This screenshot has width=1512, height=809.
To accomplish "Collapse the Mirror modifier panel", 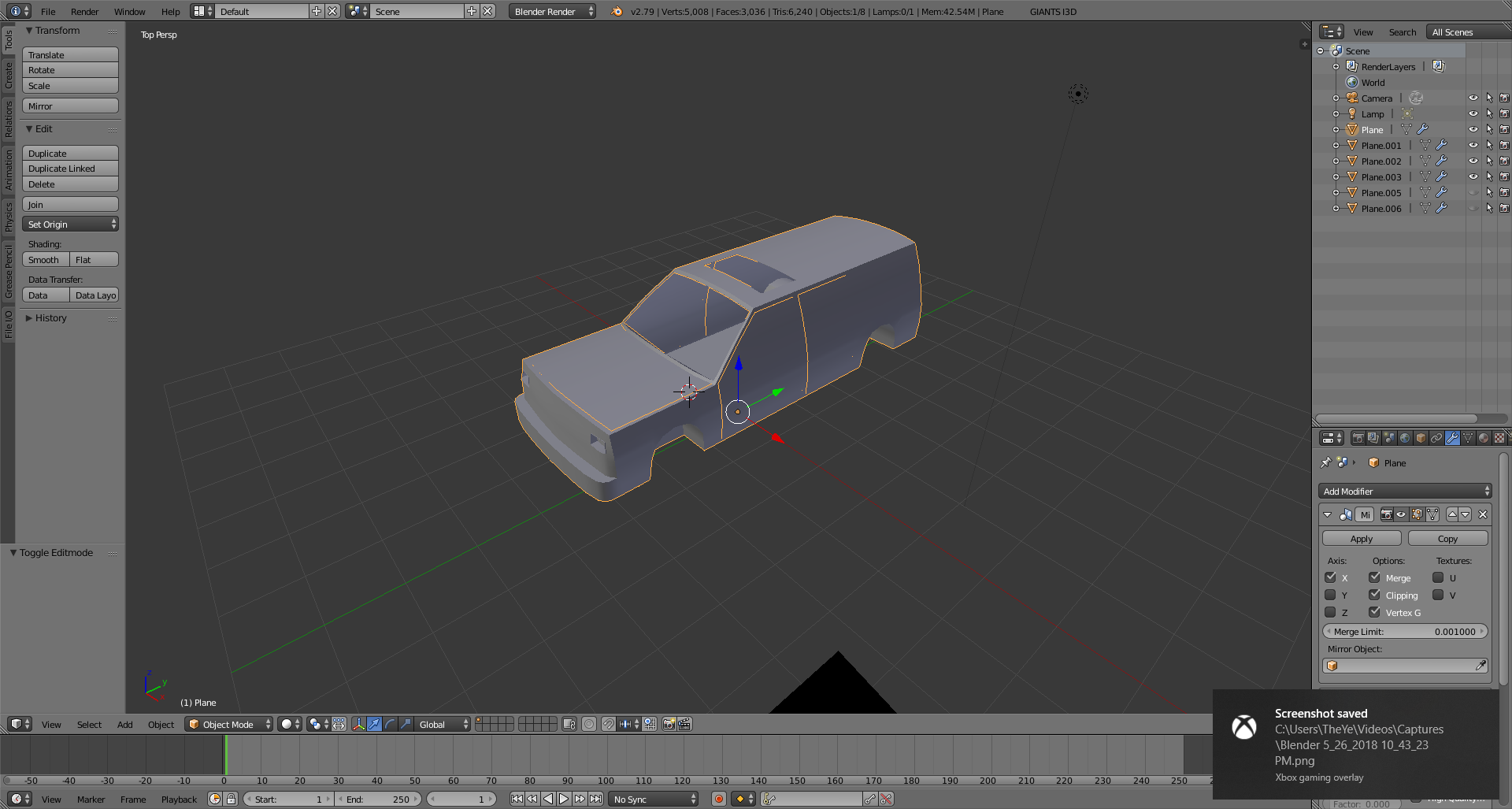I will click(x=1328, y=514).
